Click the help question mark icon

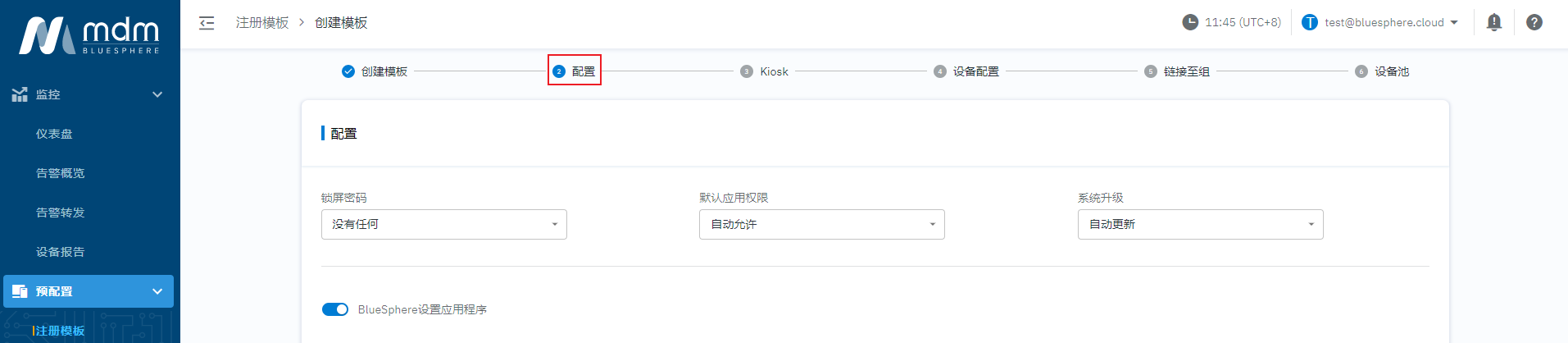(1534, 22)
